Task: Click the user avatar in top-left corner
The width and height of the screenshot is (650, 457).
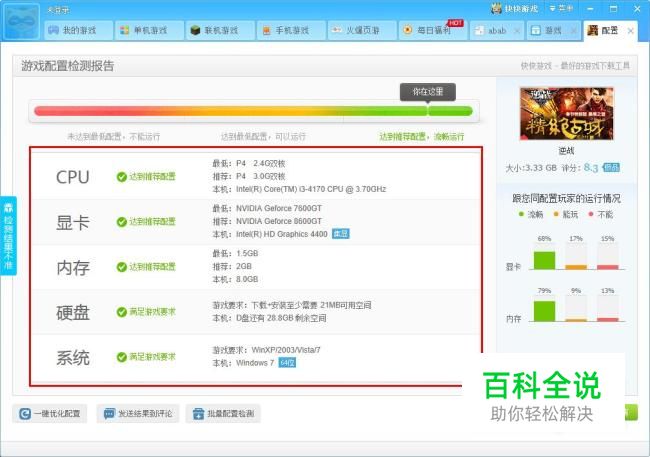Action: click(22, 22)
